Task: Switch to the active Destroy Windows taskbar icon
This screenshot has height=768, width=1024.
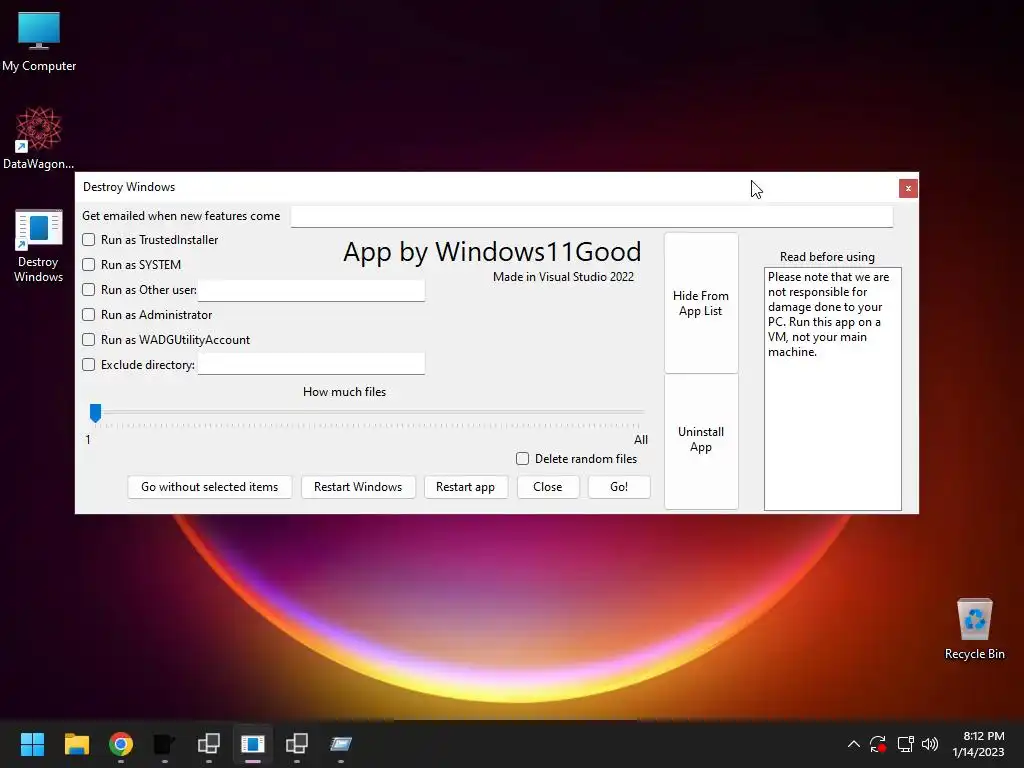Action: coord(253,744)
